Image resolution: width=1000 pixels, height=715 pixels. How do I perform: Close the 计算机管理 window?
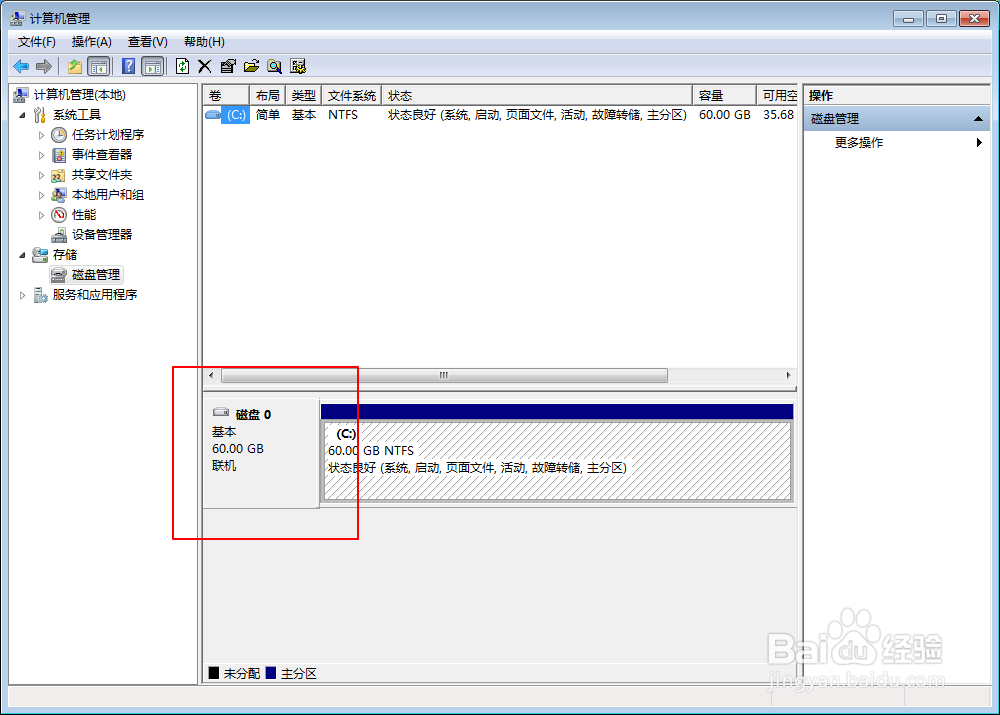click(x=974, y=18)
